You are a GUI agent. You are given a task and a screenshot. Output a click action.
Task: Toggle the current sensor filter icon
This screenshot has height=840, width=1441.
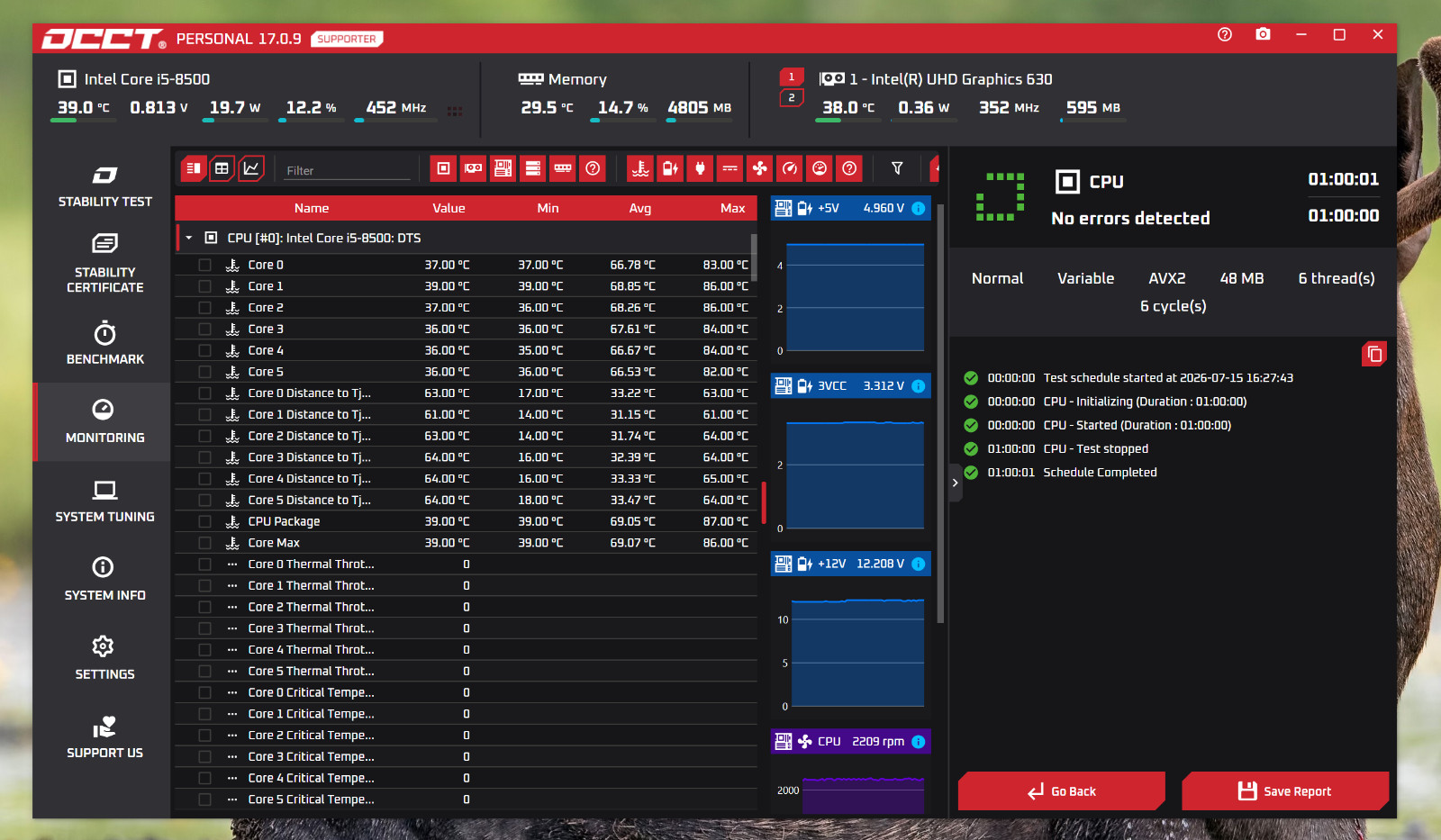tap(730, 168)
